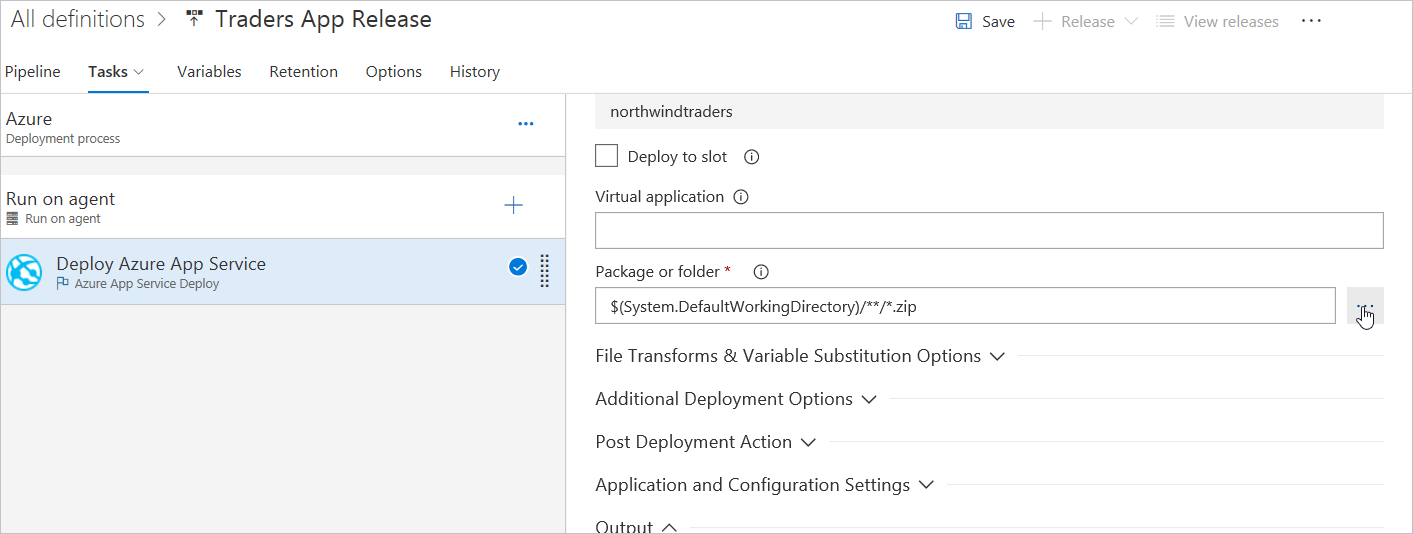Enable the Deploy to slot checkbox
Image resolution: width=1413 pixels, height=534 pixels.
pyautogui.click(x=606, y=156)
